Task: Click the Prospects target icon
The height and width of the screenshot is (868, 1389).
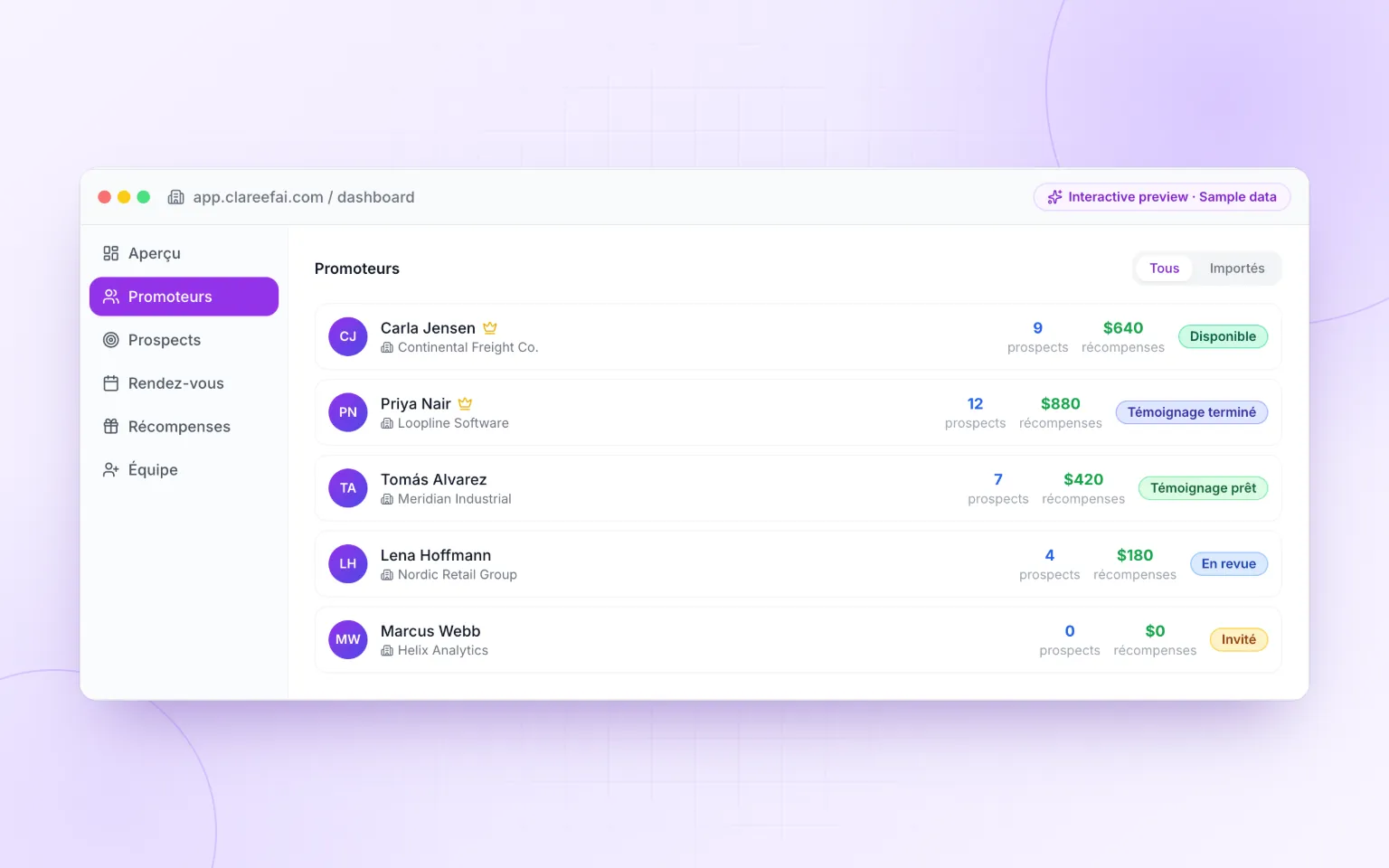Action: pos(111,340)
